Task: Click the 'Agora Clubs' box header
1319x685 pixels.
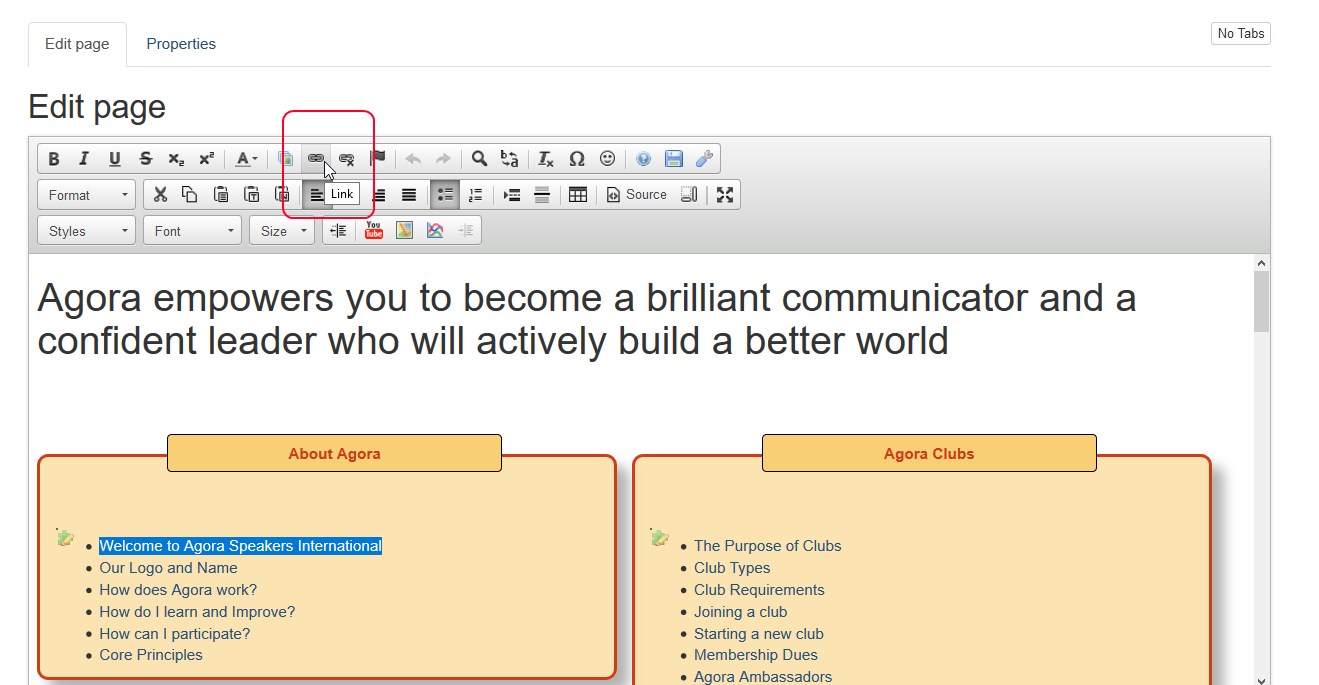Action: click(929, 453)
